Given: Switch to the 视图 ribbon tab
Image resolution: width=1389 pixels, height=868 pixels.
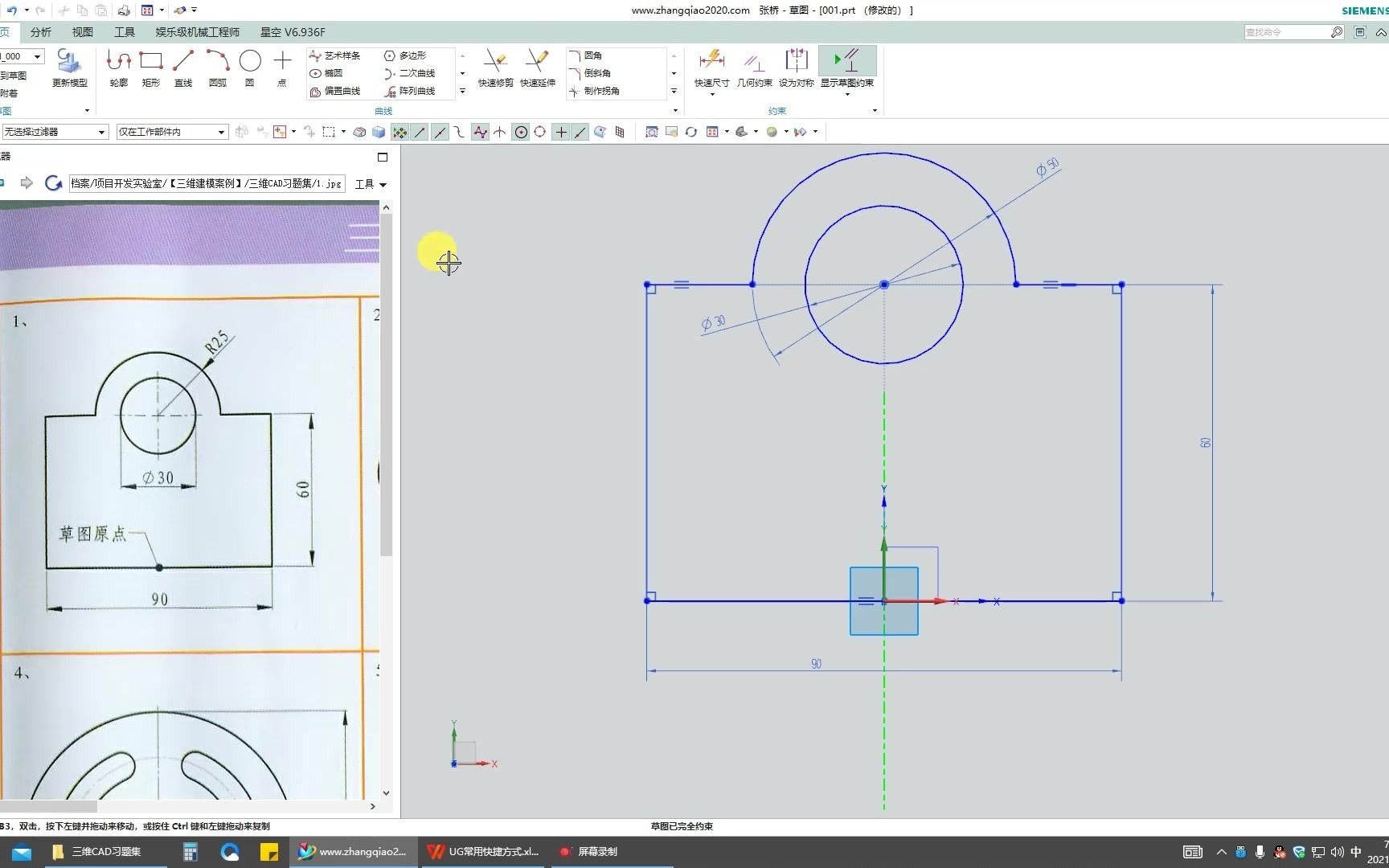Looking at the screenshot, I should 82,32.
